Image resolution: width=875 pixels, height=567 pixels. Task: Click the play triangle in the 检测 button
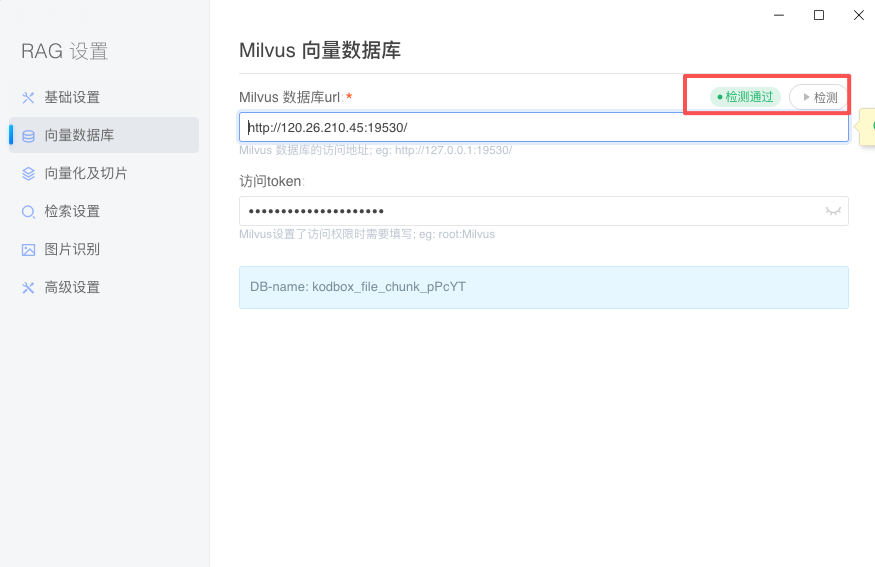coord(806,98)
